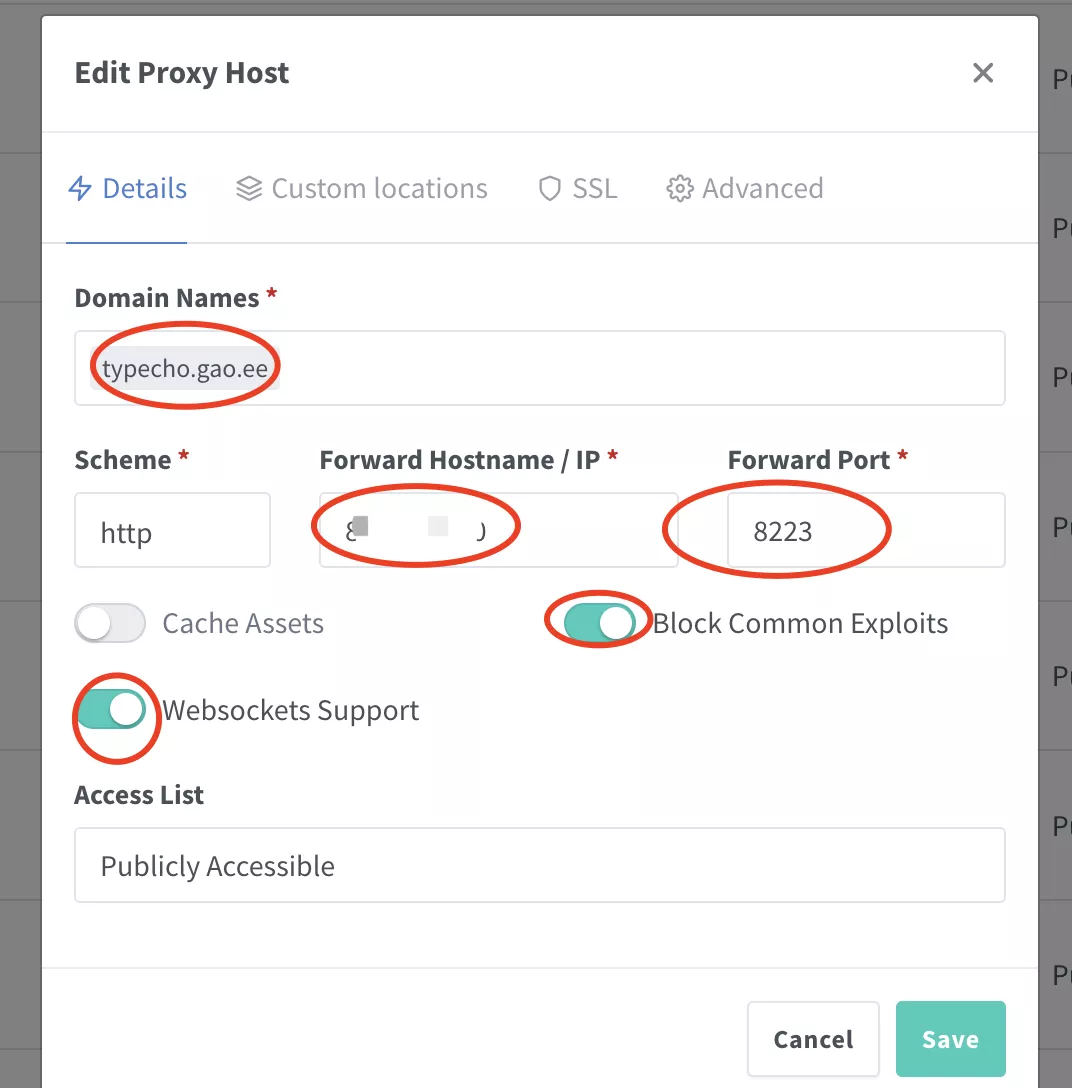Click the lightning bolt icon on Details
Screen dimensions: 1072x1088
(x=80, y=189)
